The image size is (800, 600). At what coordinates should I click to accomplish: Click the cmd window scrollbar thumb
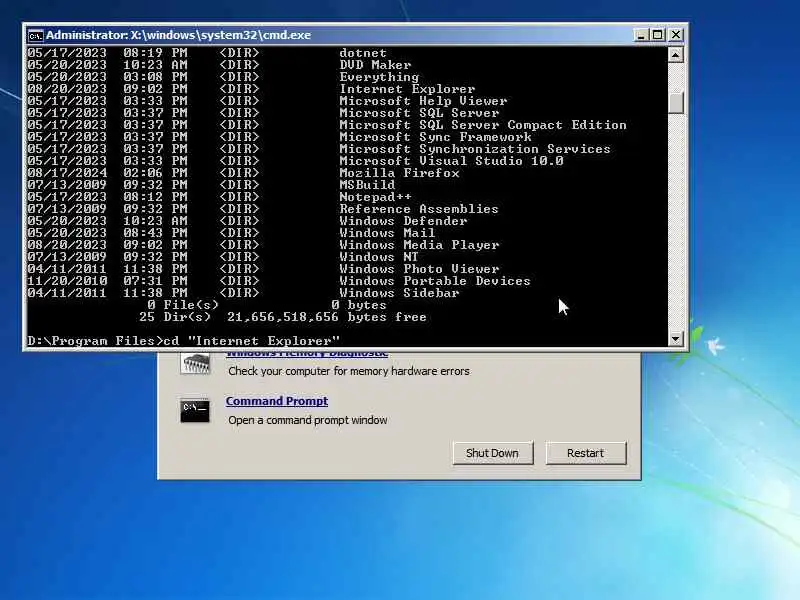click(676, 103)
